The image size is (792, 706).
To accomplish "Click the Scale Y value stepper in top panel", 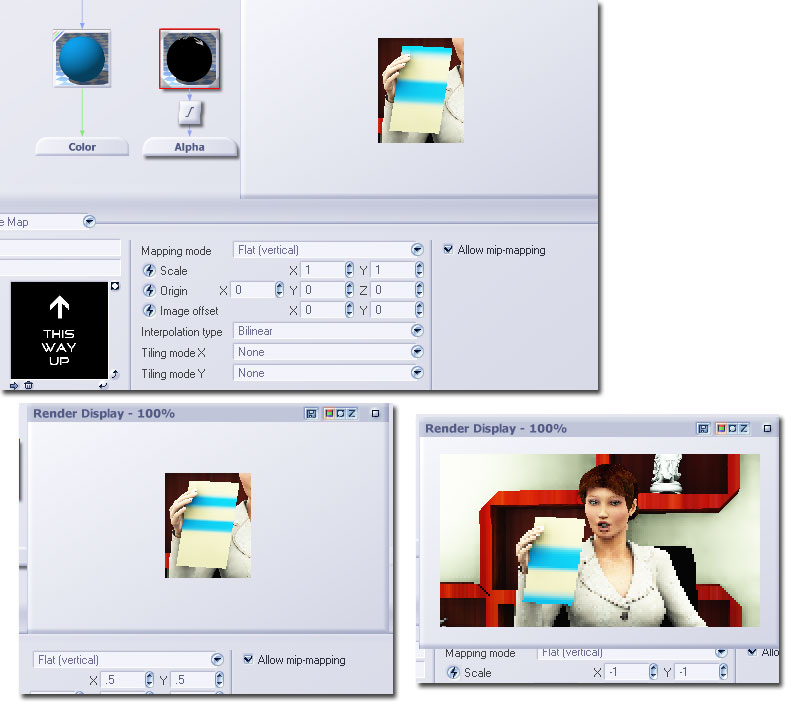I will 419,270.
